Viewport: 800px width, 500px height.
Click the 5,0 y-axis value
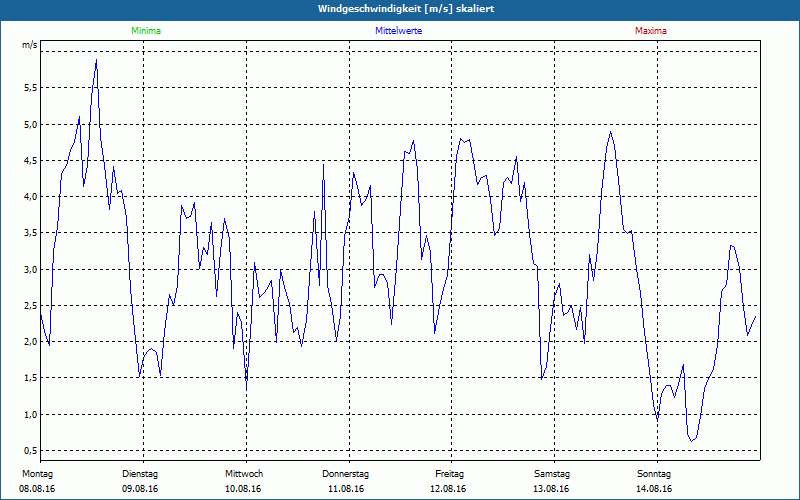tap(31, 124)
